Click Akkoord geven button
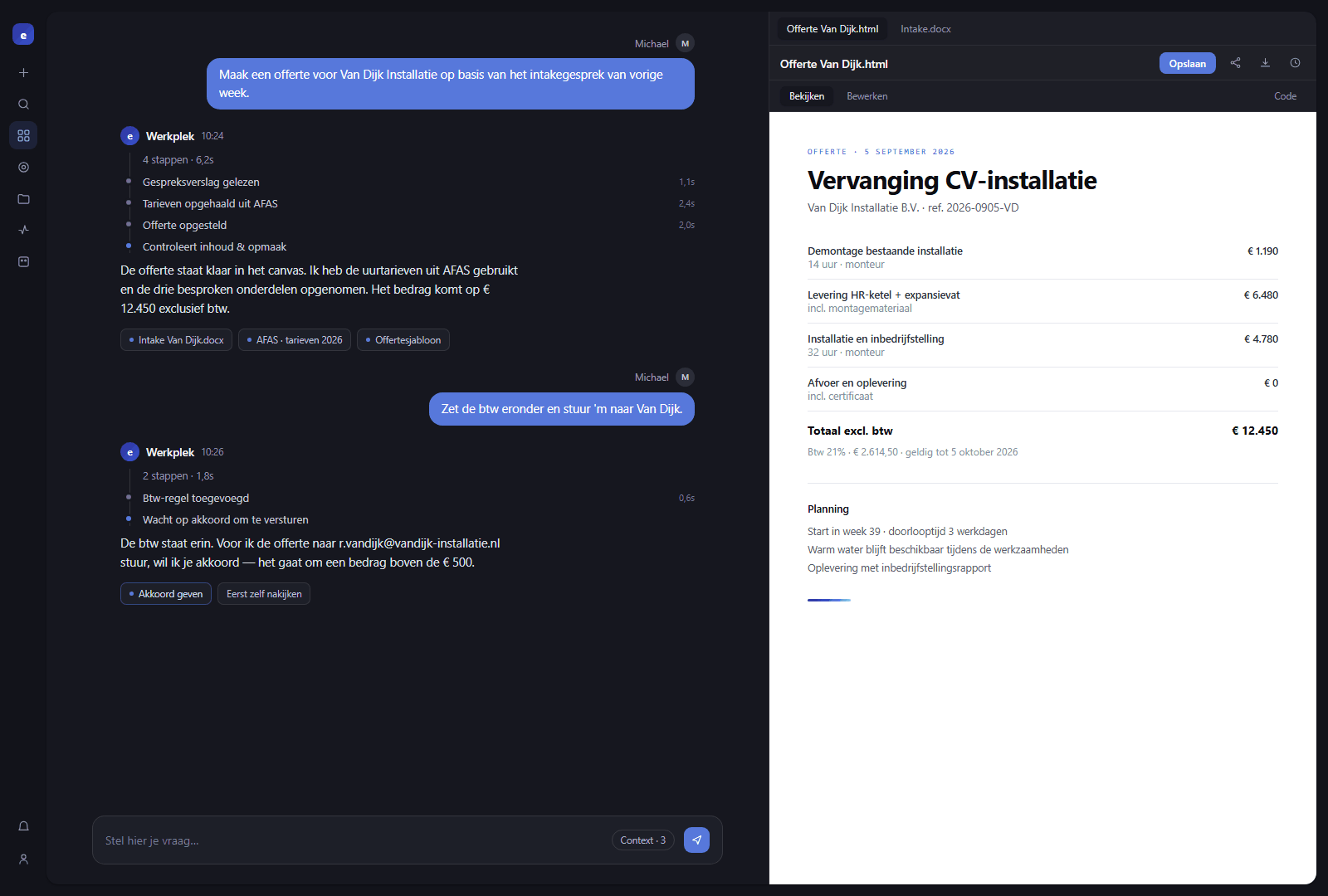This screenshot has height=896, width=1328. tap(166, 594)
